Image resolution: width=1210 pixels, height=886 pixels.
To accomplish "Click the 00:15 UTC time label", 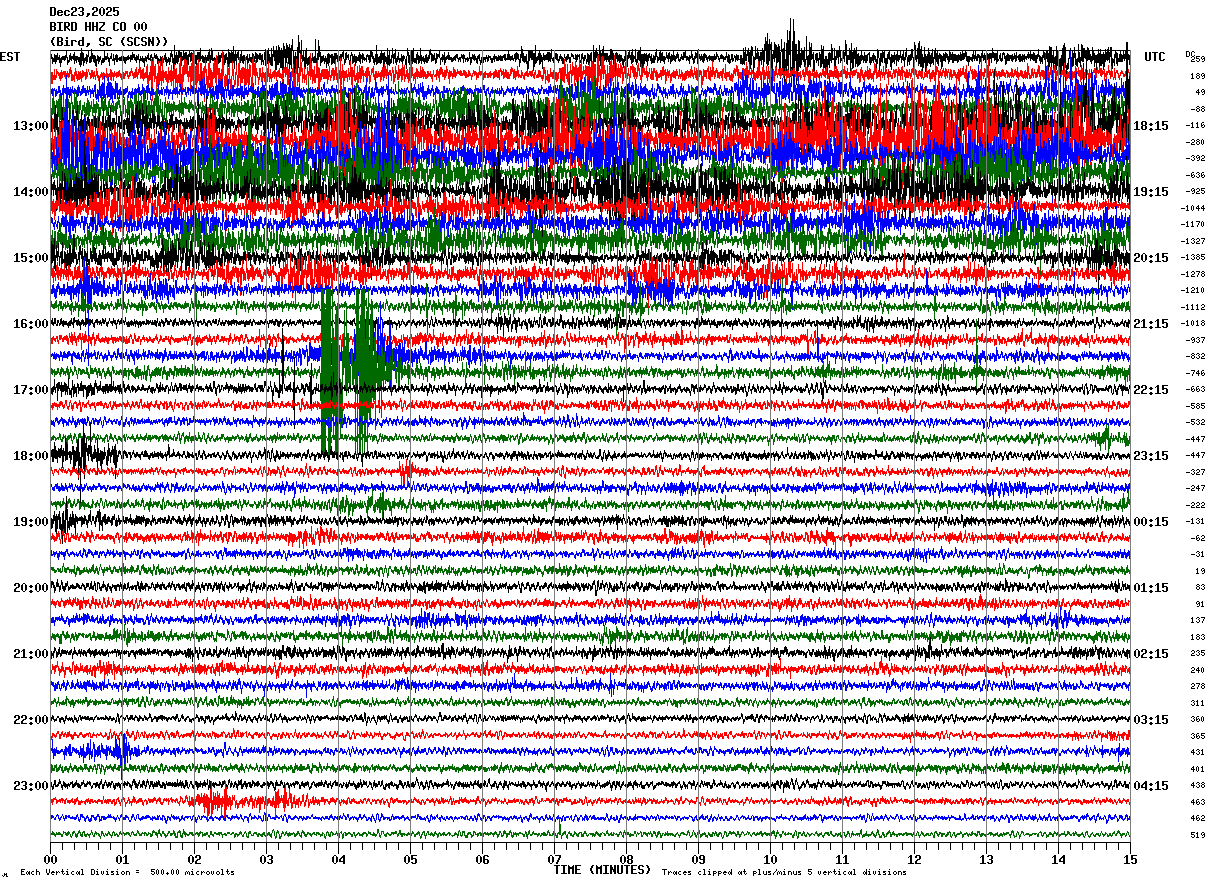I will click(1151, 522).
